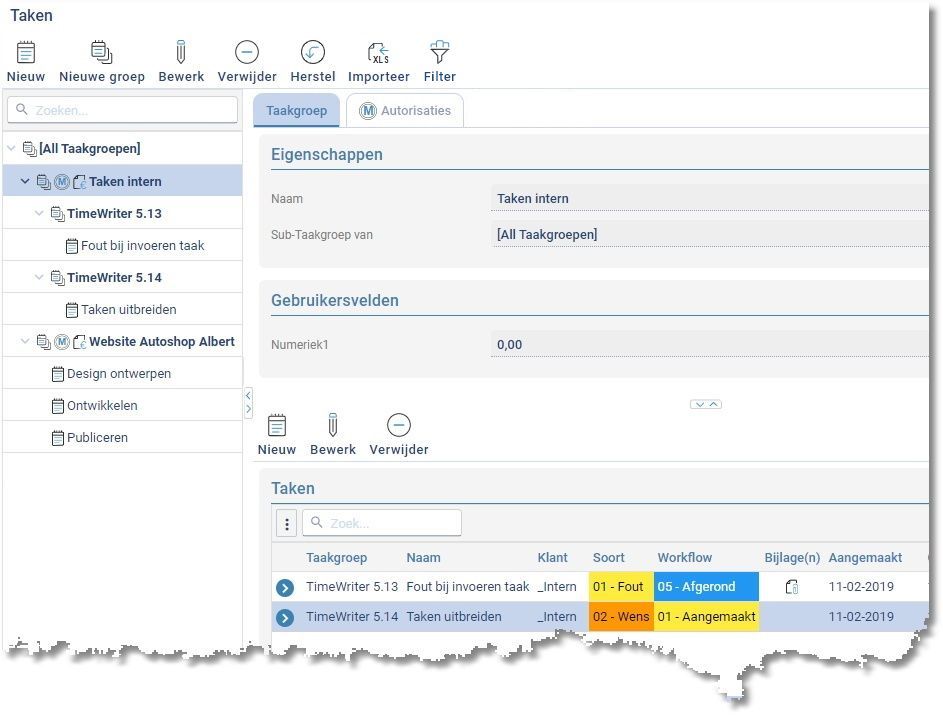This screenshot has width=943, height=716.
Task: Open the Filter funnel tool
Action: (x=439, y=54)
